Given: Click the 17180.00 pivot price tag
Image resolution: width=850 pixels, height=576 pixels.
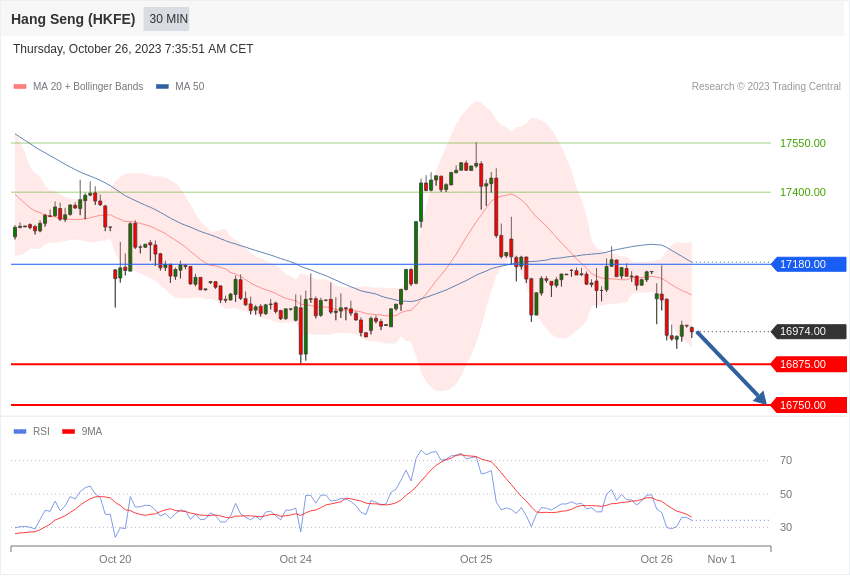Looking at the screenshot, I should (808, 264).
